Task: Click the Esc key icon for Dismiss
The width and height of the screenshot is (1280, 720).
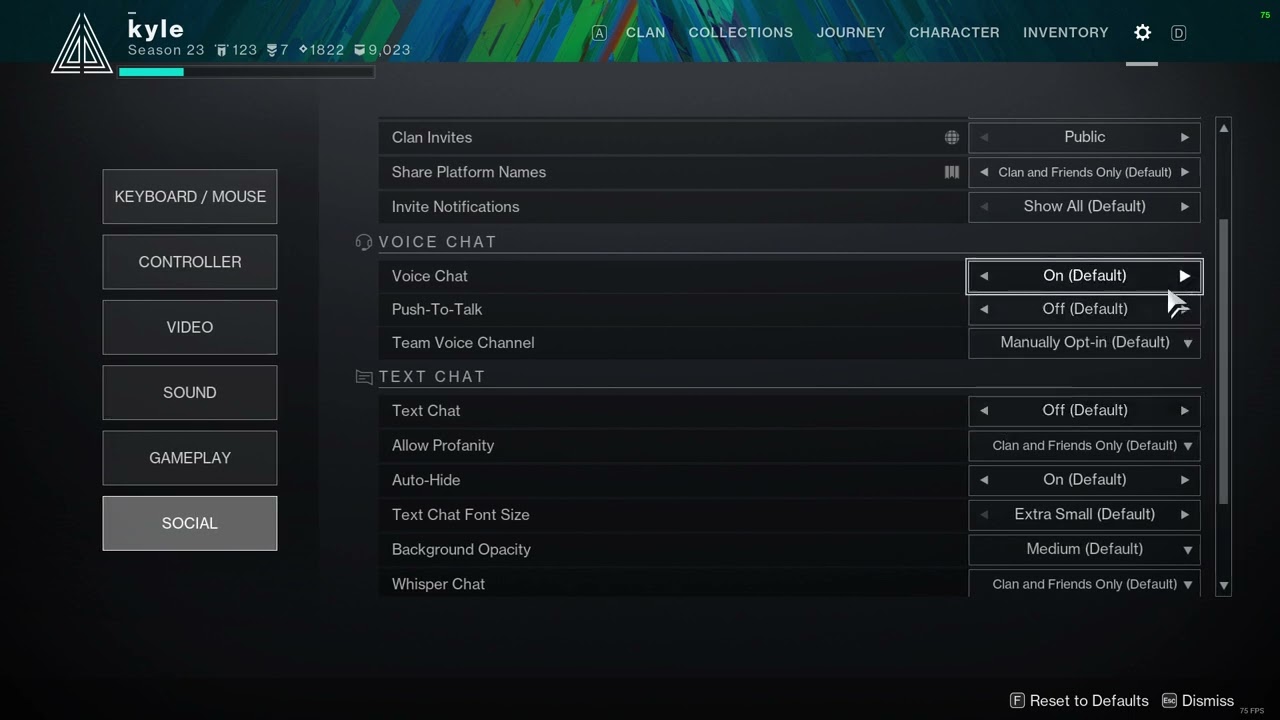Action: coord(1169,701)
